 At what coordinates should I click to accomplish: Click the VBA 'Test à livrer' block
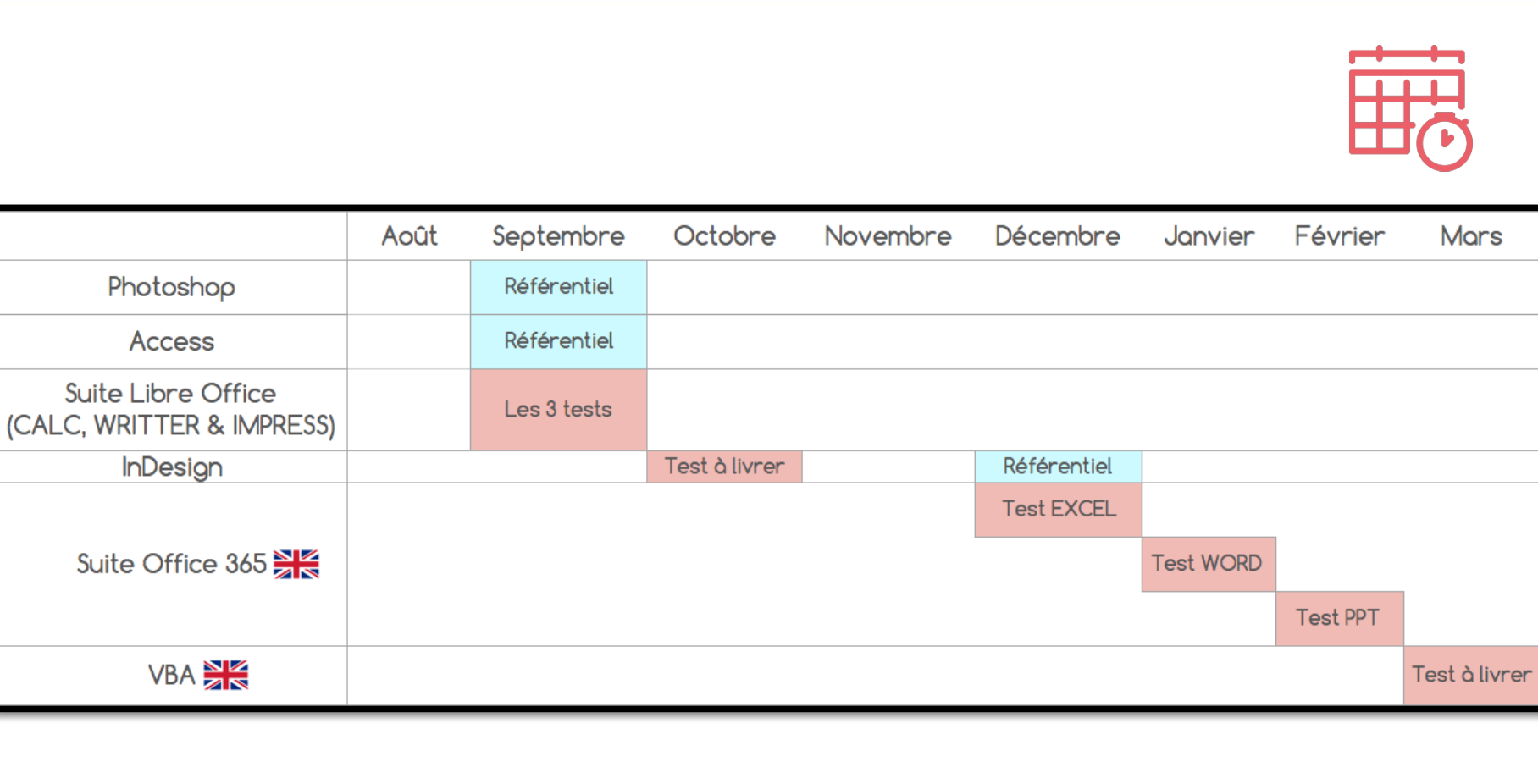pyautogui.click(x=1470, y=675)
